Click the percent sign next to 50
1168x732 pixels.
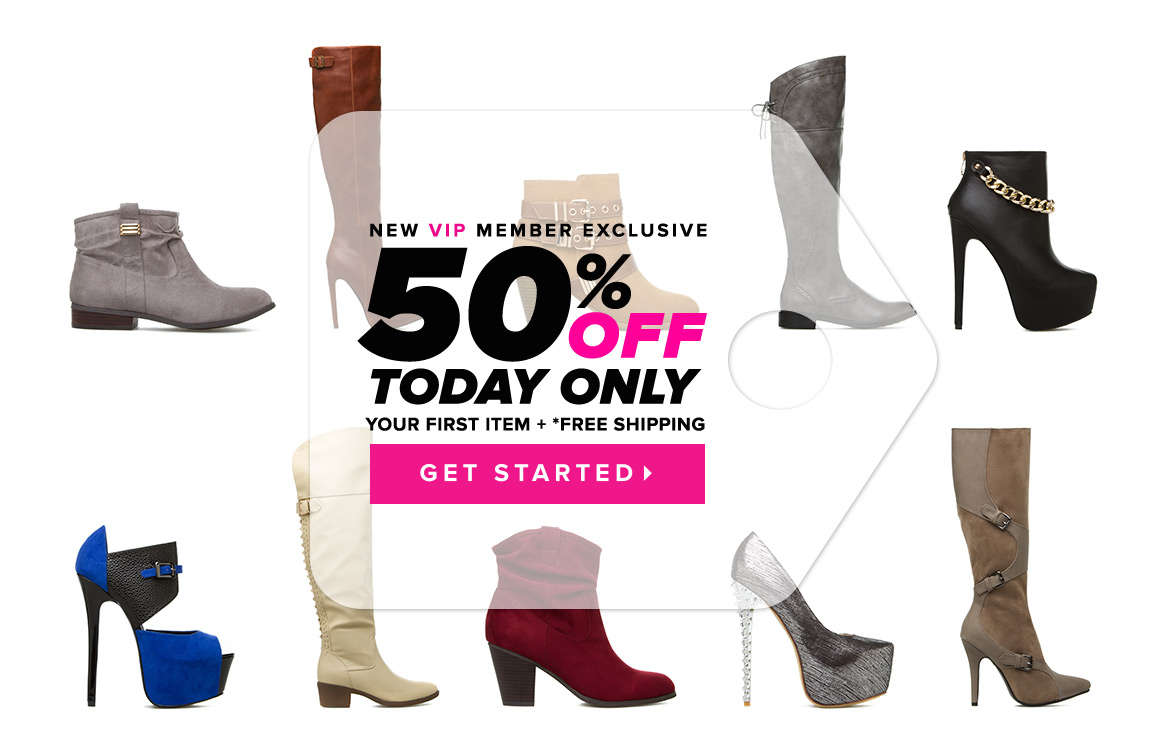(604, 281)
